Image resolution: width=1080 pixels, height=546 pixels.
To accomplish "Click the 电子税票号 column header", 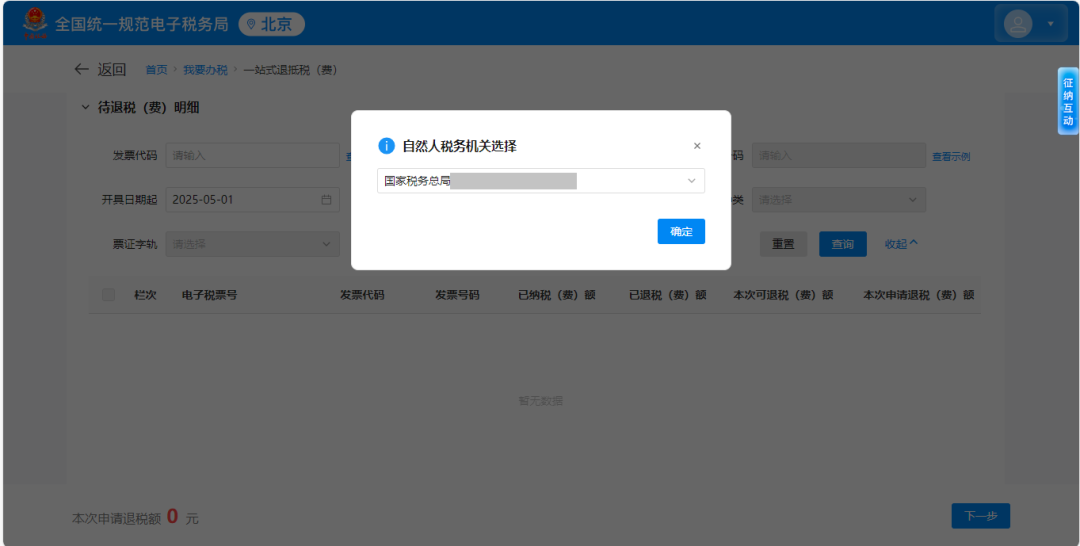I will (x=209, y=295).
